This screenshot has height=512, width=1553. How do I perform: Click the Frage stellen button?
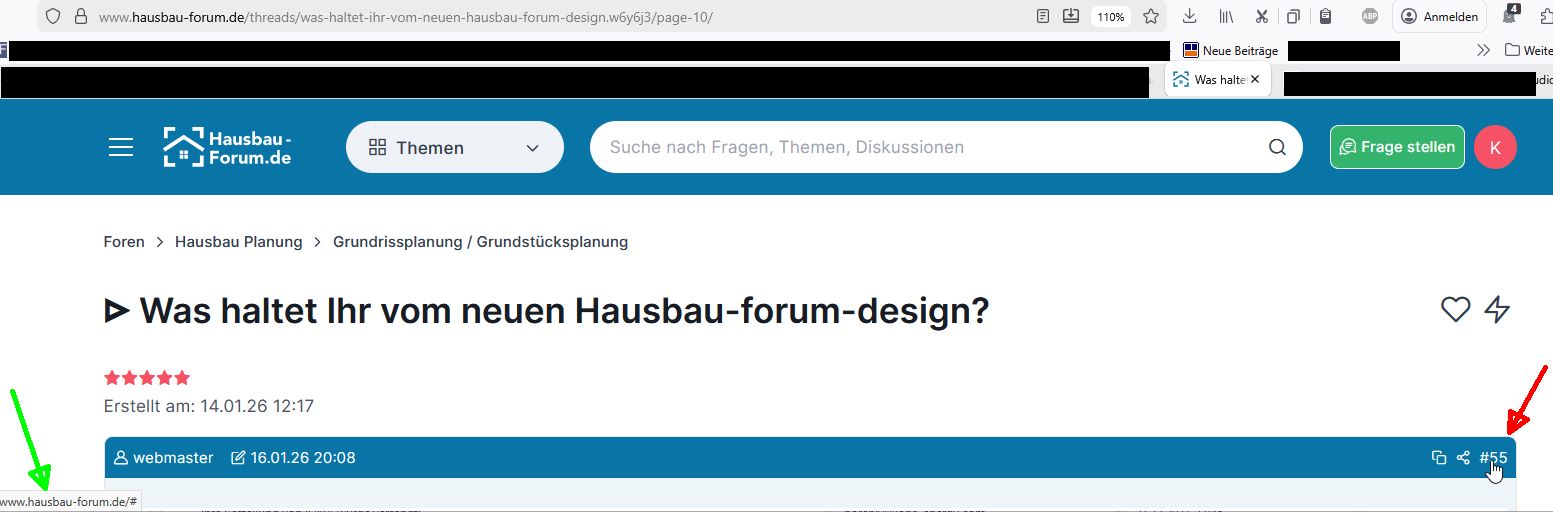click(x=1397, y=147)
